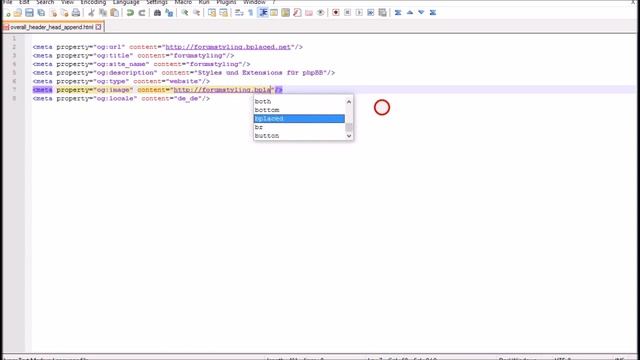640x360 pixels.
Task: Choose 'button' from the autocomplete list
Action: point(299,136)
